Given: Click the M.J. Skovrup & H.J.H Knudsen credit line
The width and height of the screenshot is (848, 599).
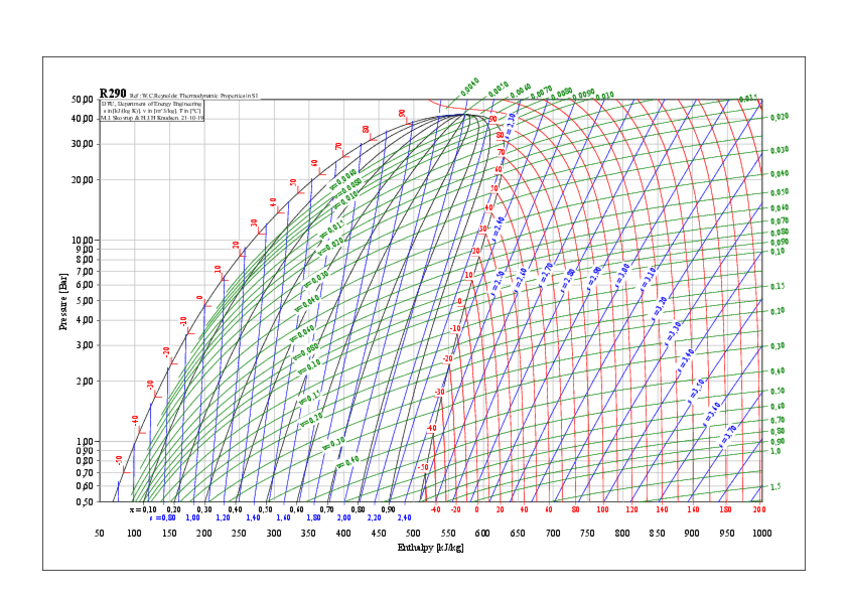Looking at the screenshot, I should 152,117.
